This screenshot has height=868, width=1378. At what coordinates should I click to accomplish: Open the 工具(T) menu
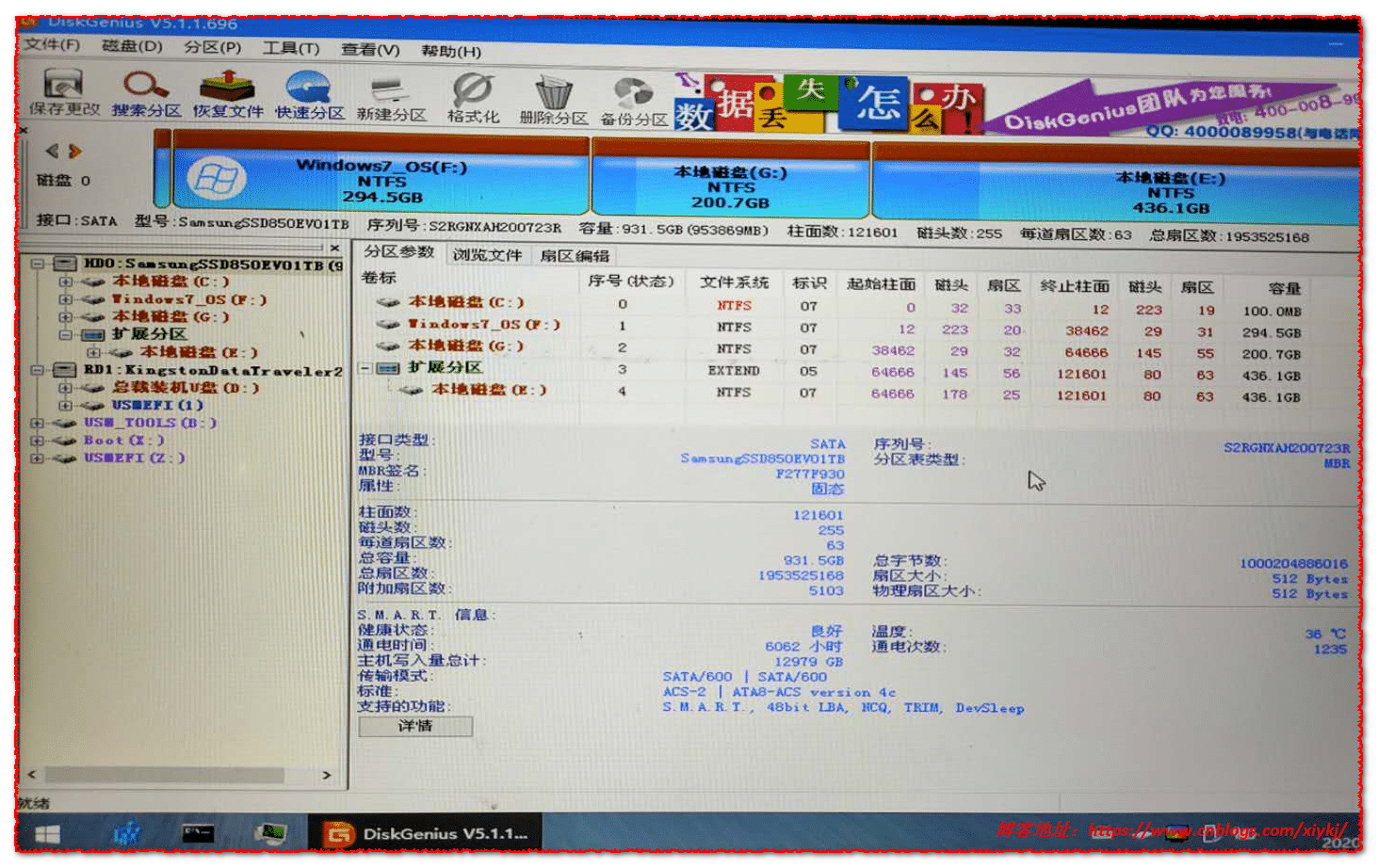(291, 48)
